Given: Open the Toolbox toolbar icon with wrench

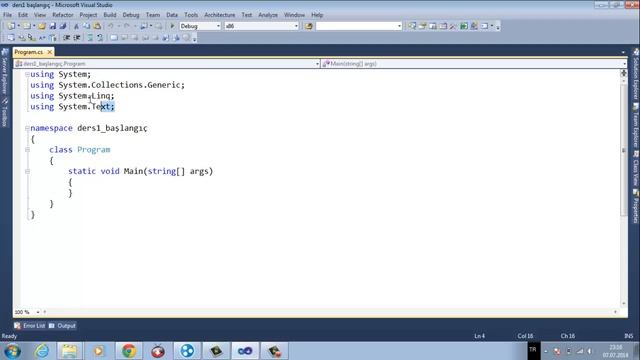Looking at the screenshot, I should pyautogui.click(x=453, y=26).
